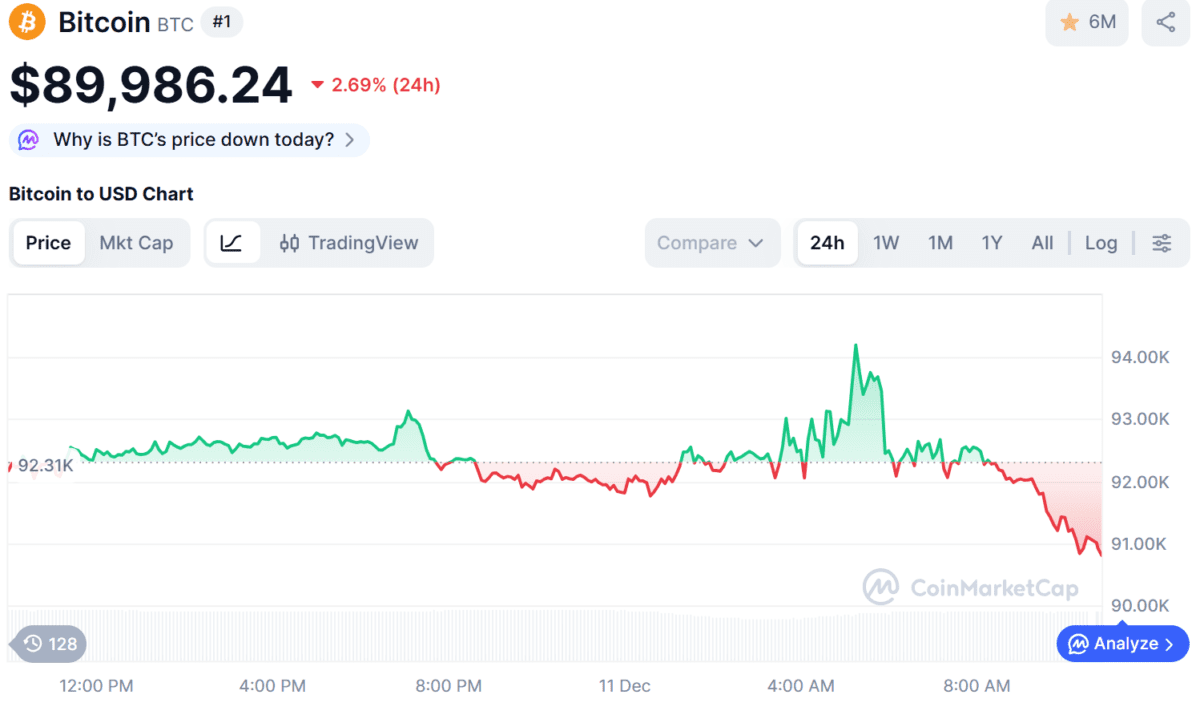1200x727 pixels.
Task: Click the orange Bitcoin logo icon
Action: pyautogui.click(x=27, y=22)
